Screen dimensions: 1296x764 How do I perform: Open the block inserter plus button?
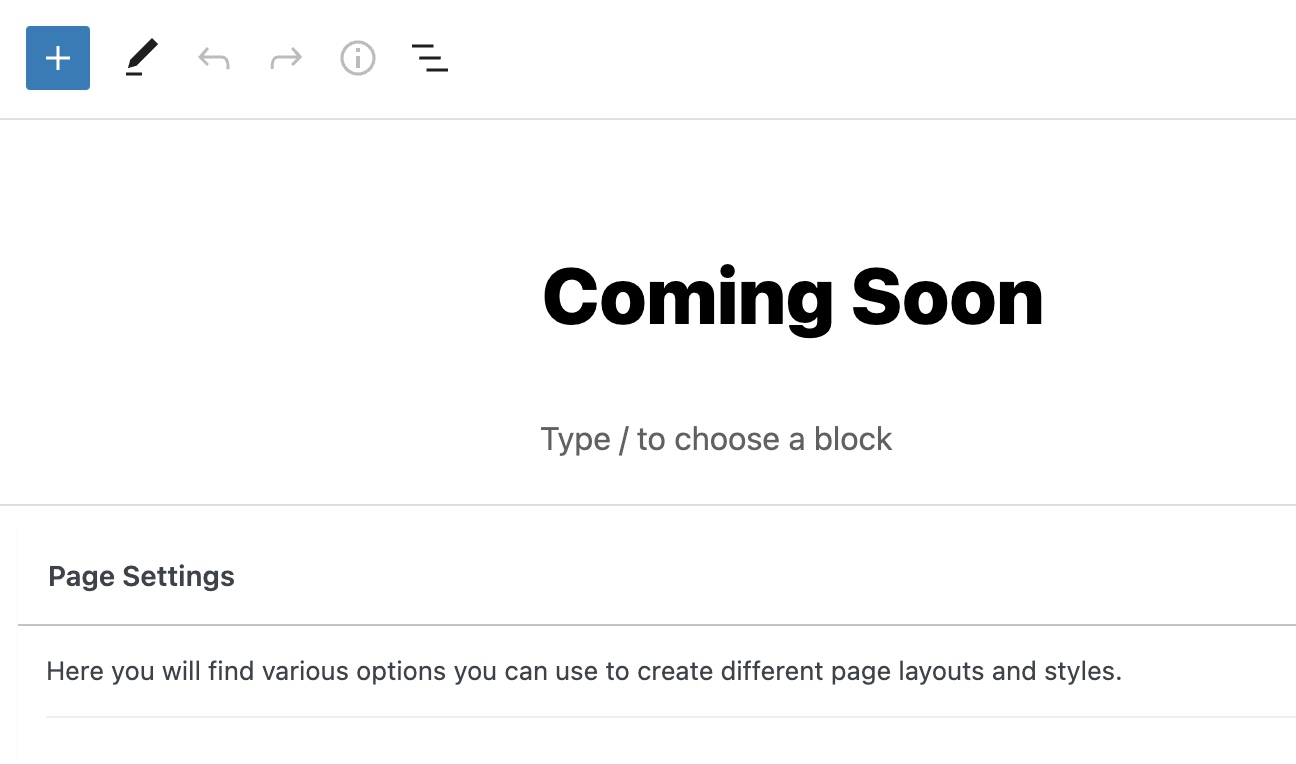pyautogui.click(x=58, y=58)
